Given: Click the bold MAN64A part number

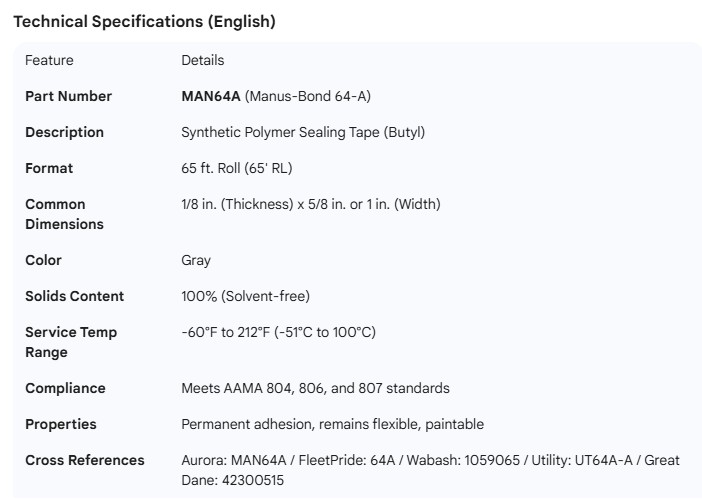Looking at the screenshot, I should coord(210,96).
